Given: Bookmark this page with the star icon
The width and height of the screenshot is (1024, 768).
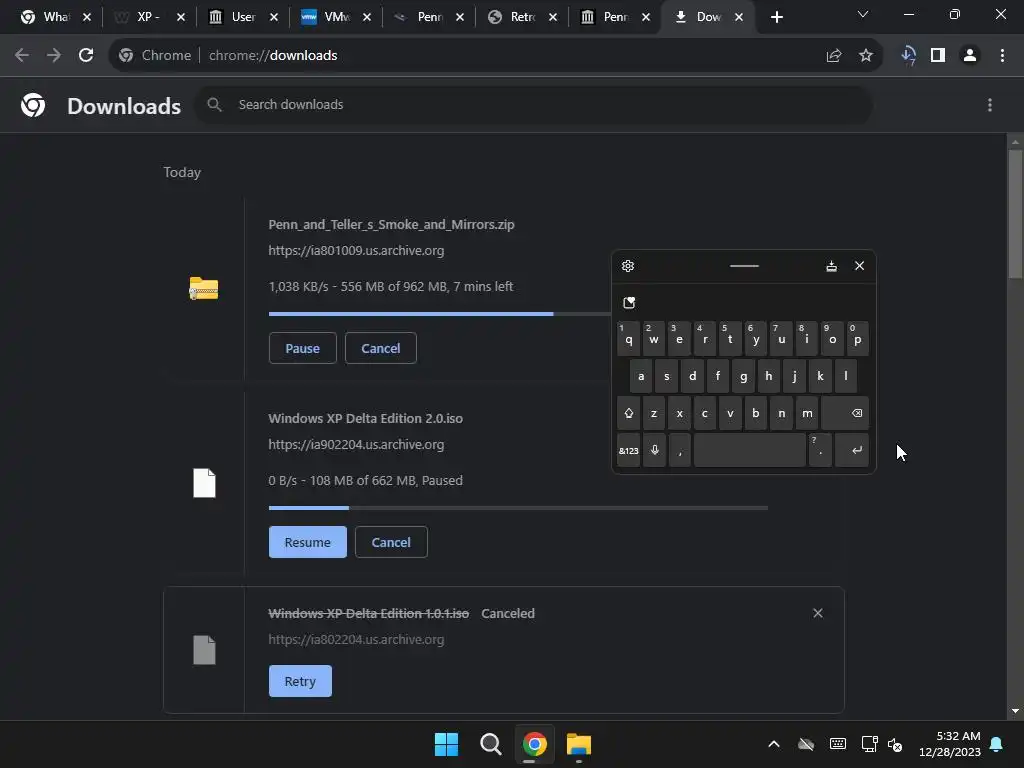Looking at the screenshot, I should (866, 56).
